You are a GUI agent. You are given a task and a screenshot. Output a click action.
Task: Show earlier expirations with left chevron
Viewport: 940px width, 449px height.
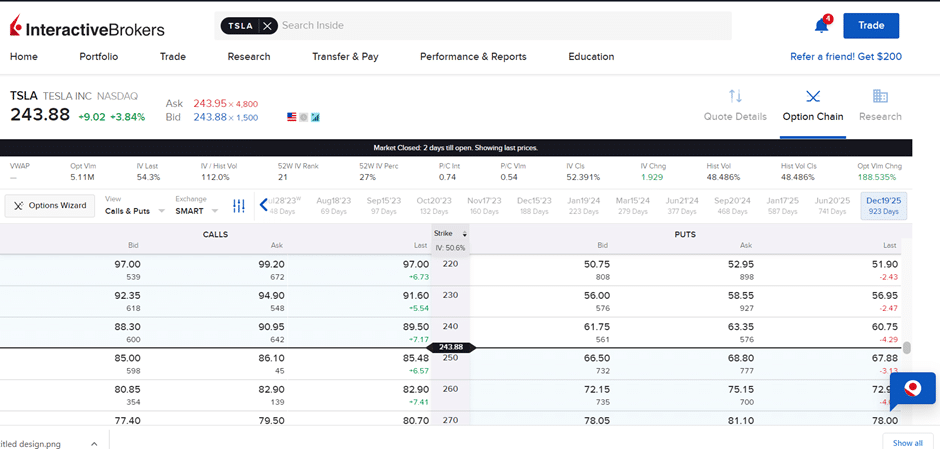click(x=263, y=206)
